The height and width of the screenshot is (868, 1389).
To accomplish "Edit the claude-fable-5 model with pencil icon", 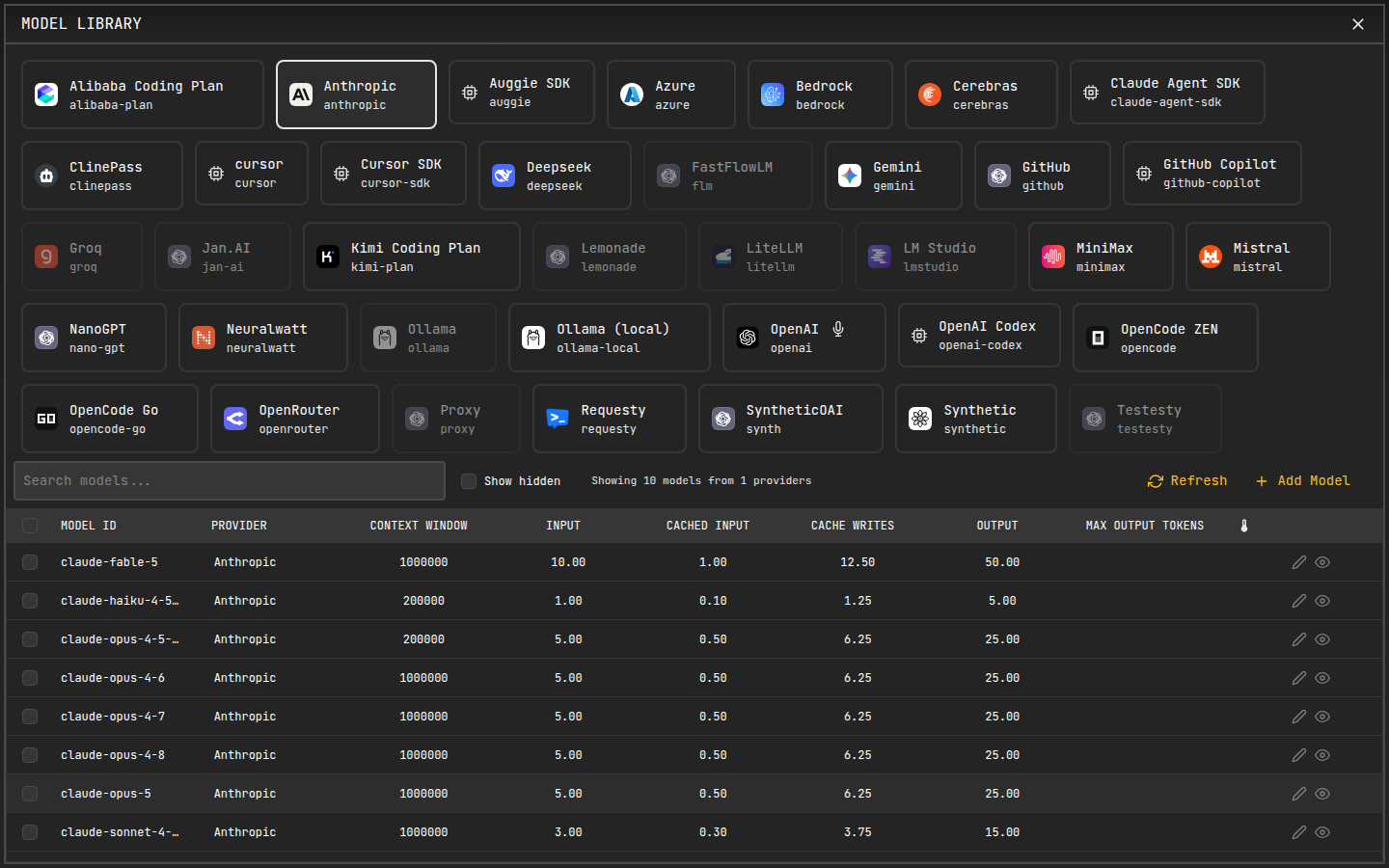I will [1299, 562].
